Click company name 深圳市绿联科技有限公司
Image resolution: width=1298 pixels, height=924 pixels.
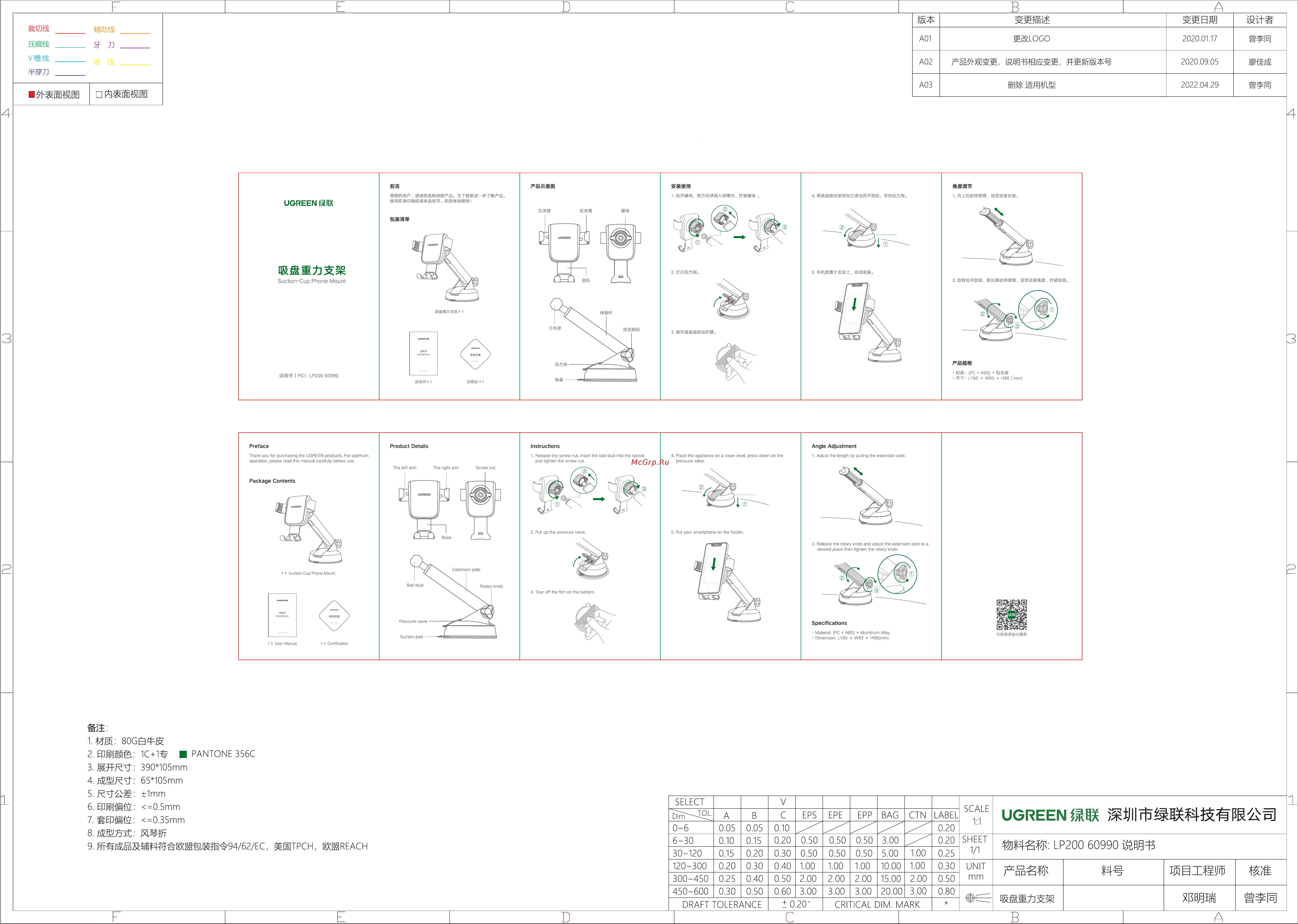coord(1192,815)
